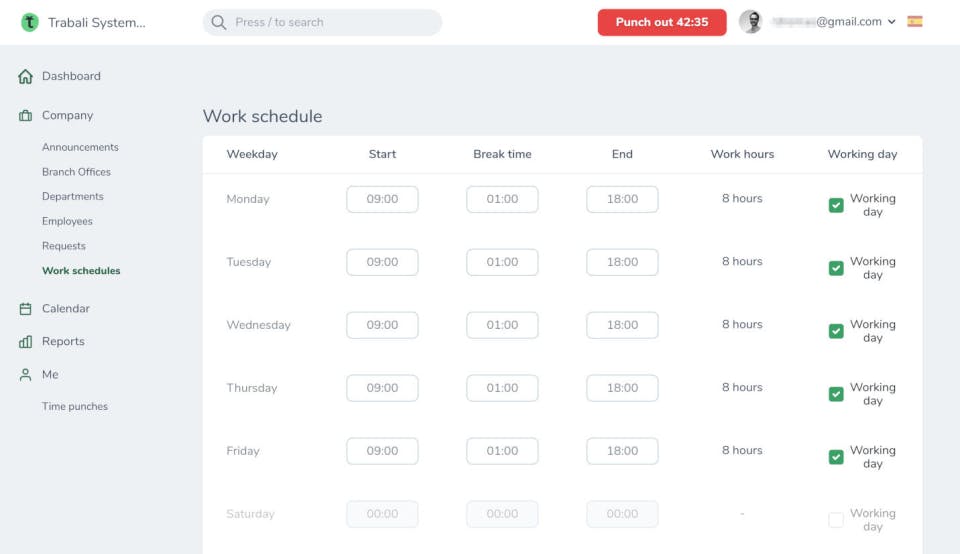Open the Employees menu item
This screenshot has width=960, height=554.
[67, 222]
